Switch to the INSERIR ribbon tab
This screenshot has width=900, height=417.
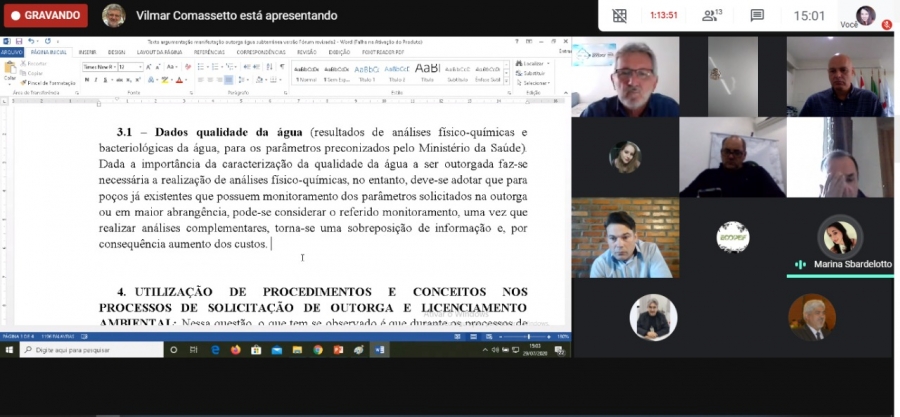tap(87, 52)
